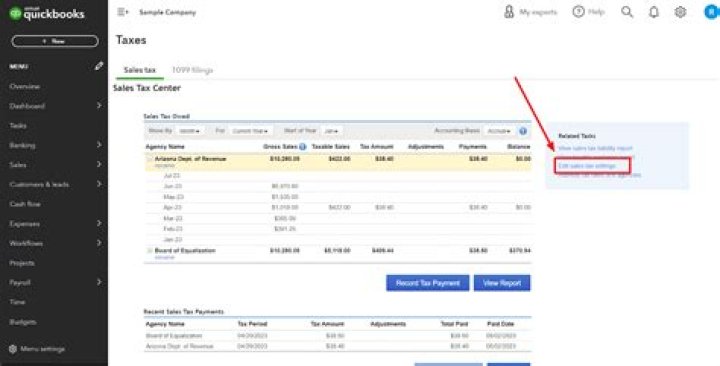Image resolution: width=720 pixels, height=366 pixels.
Task: Open Projects in the sidebar
Action: 22,263
